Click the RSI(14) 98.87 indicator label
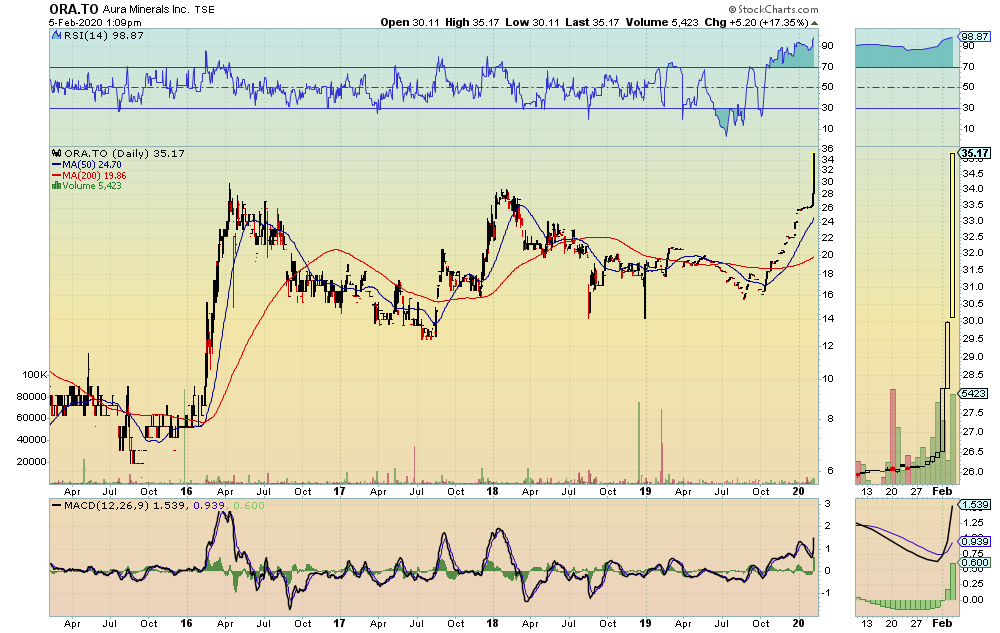This screenshot has width=1000, height=633. pos(103,36)
